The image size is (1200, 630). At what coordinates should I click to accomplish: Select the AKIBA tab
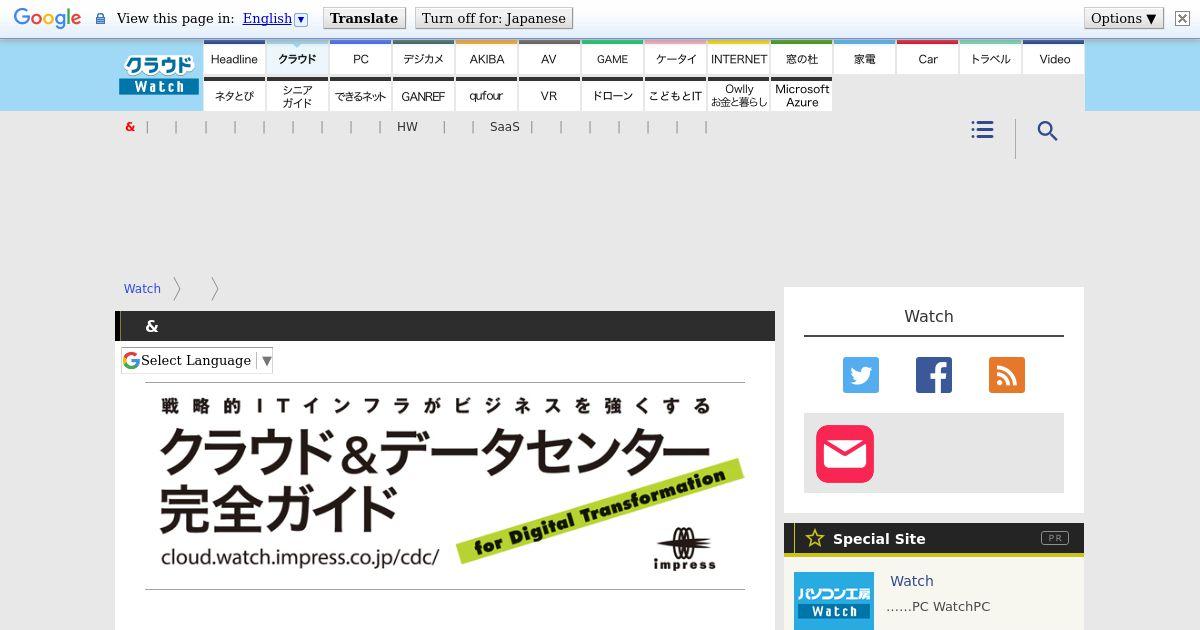click(487, 58)
